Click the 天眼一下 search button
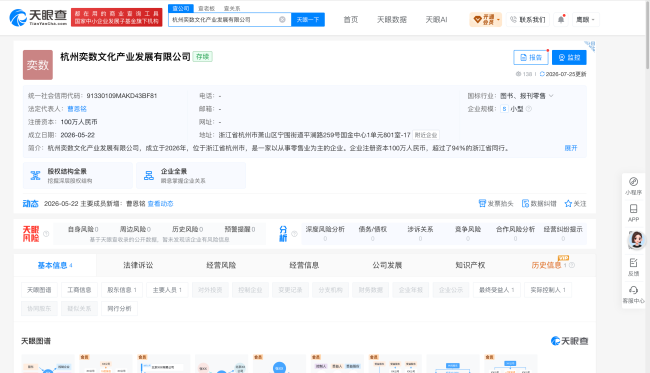This screenshot has width=650, height=373. (x=308, y=19)
